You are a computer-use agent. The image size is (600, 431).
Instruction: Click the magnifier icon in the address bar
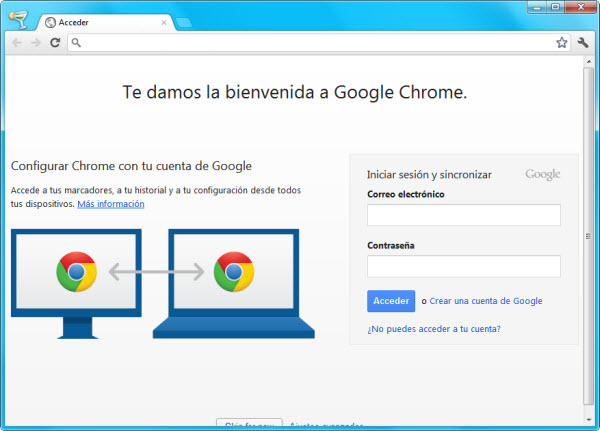76,42
